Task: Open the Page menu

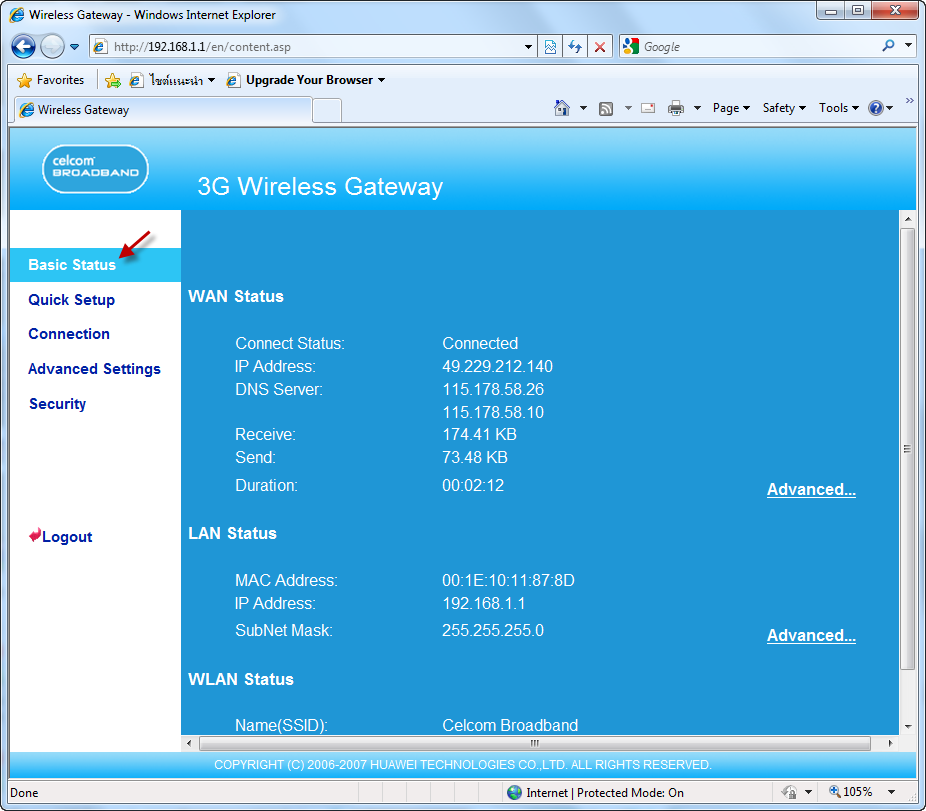Action: (731, 108)
